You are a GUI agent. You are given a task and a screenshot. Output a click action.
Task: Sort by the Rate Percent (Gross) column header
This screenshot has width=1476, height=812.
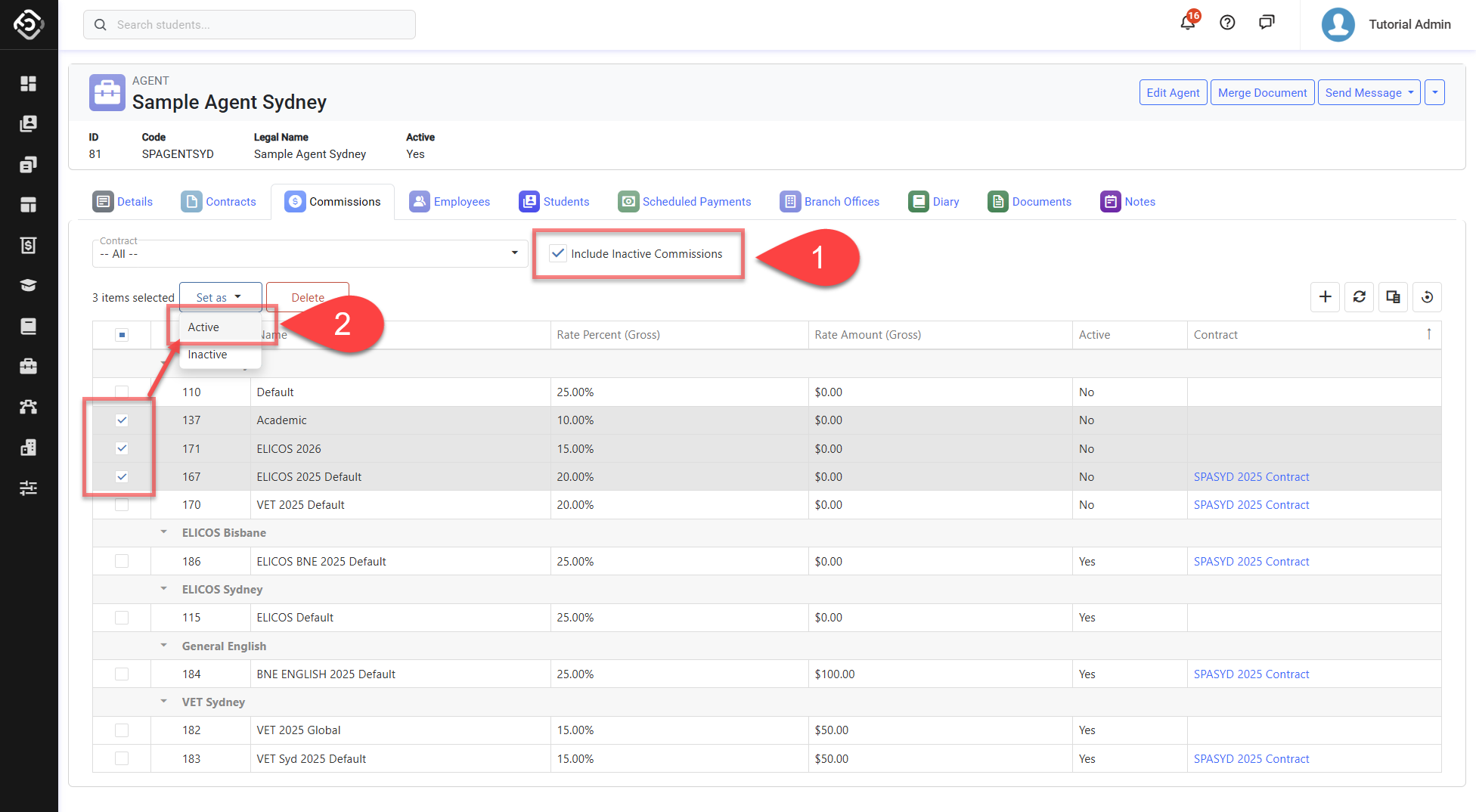pos(609,335)
